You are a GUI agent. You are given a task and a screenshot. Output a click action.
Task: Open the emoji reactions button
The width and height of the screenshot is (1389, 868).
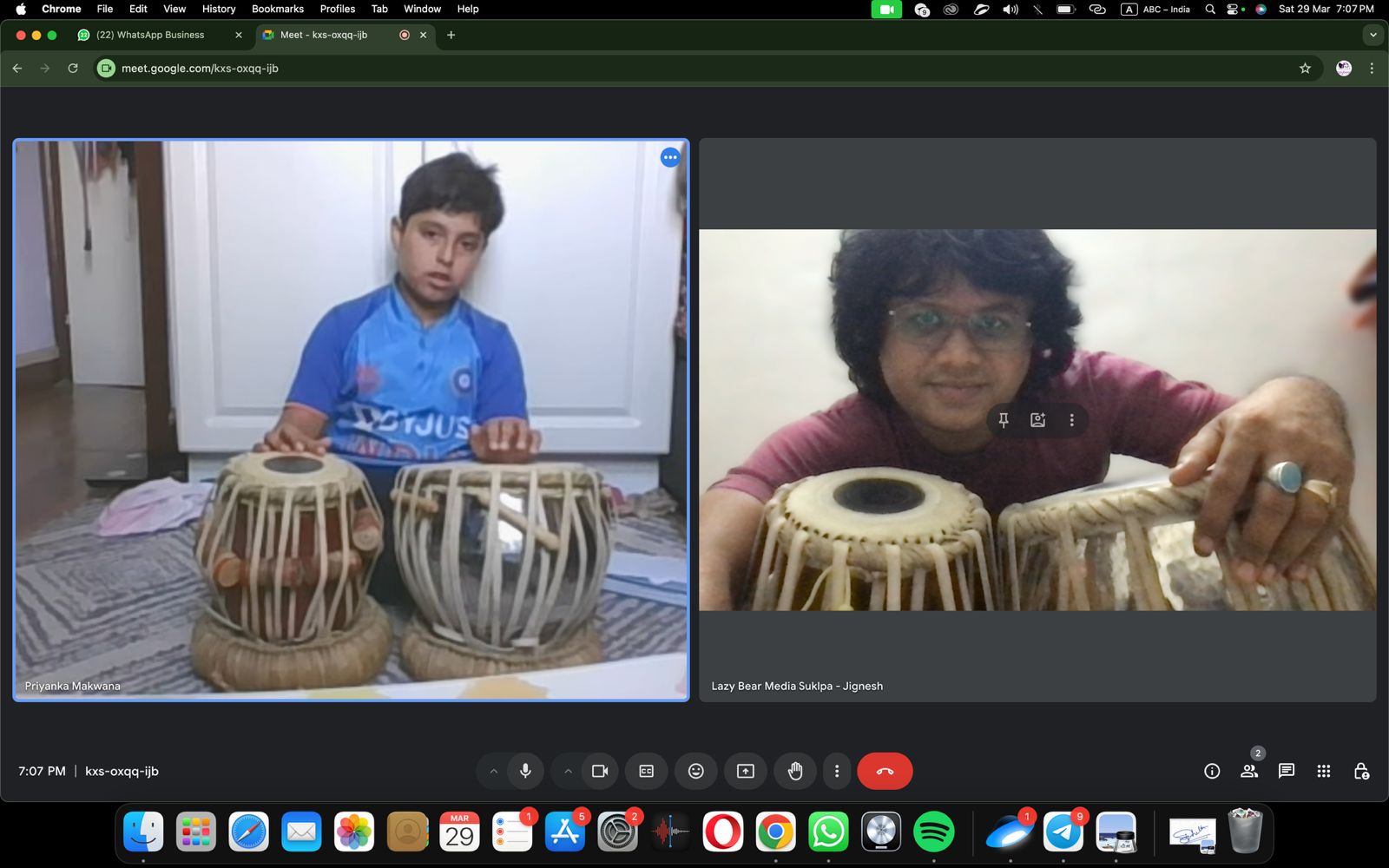696,771
